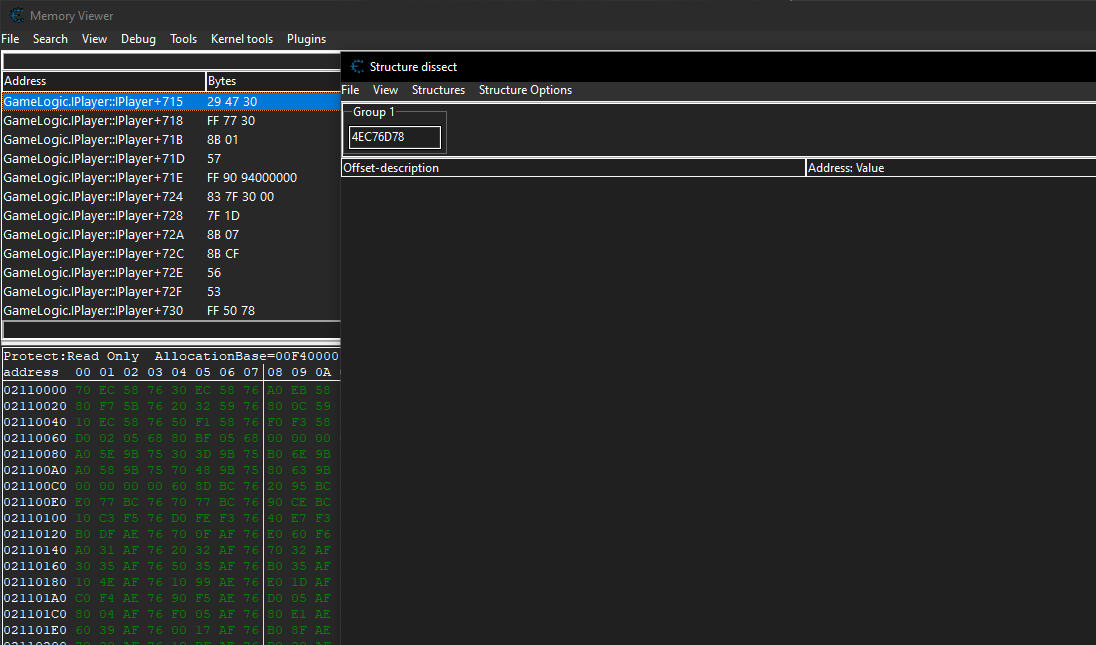1096x645 pixels.
Task: Select disassembler row IPlayer+728
Action: click(x=171, y=216)
